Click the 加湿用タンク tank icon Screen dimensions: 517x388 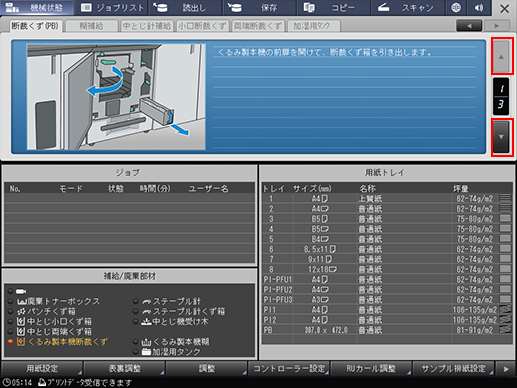point(147,352)
